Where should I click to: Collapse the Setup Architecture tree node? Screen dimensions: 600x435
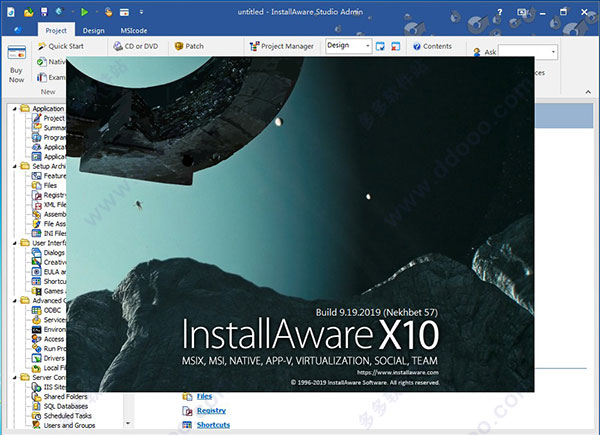click(x=15, y=166)
